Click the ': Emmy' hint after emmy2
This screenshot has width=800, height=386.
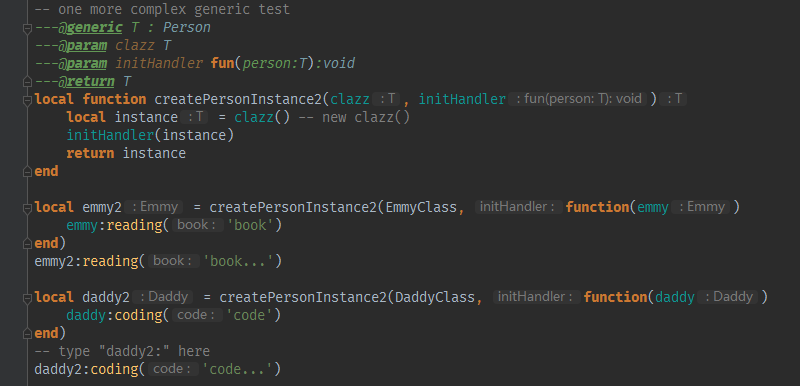pos(154,207)
